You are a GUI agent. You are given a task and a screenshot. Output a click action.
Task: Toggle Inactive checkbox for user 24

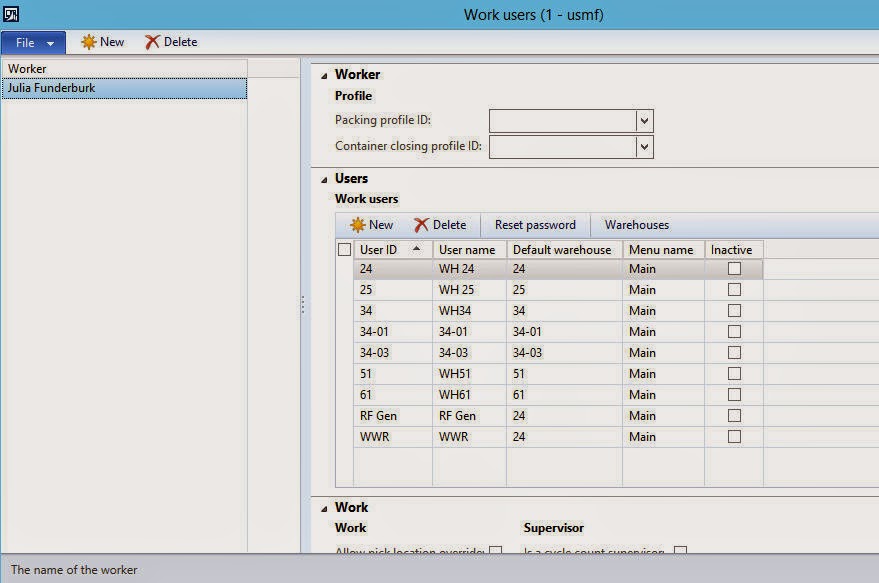click(x=734, y=269)
